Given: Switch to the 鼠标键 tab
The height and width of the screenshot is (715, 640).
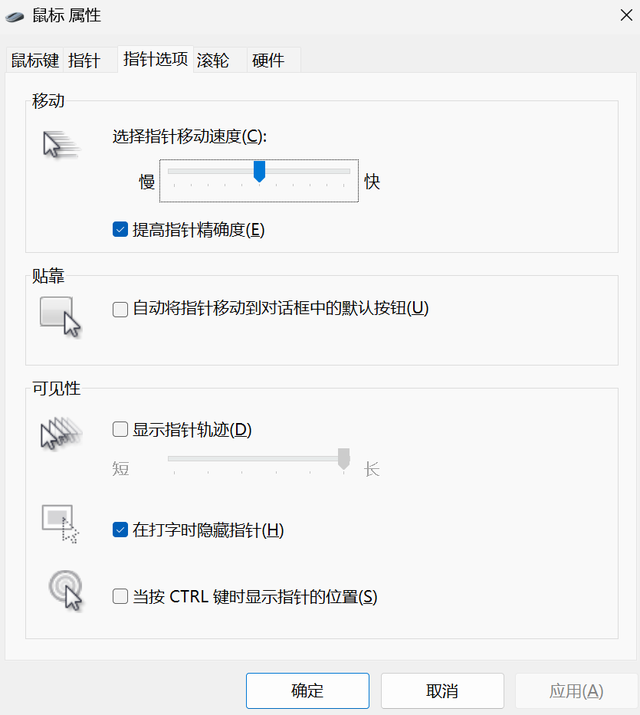Looking at the screenshot, I should 34,61.
